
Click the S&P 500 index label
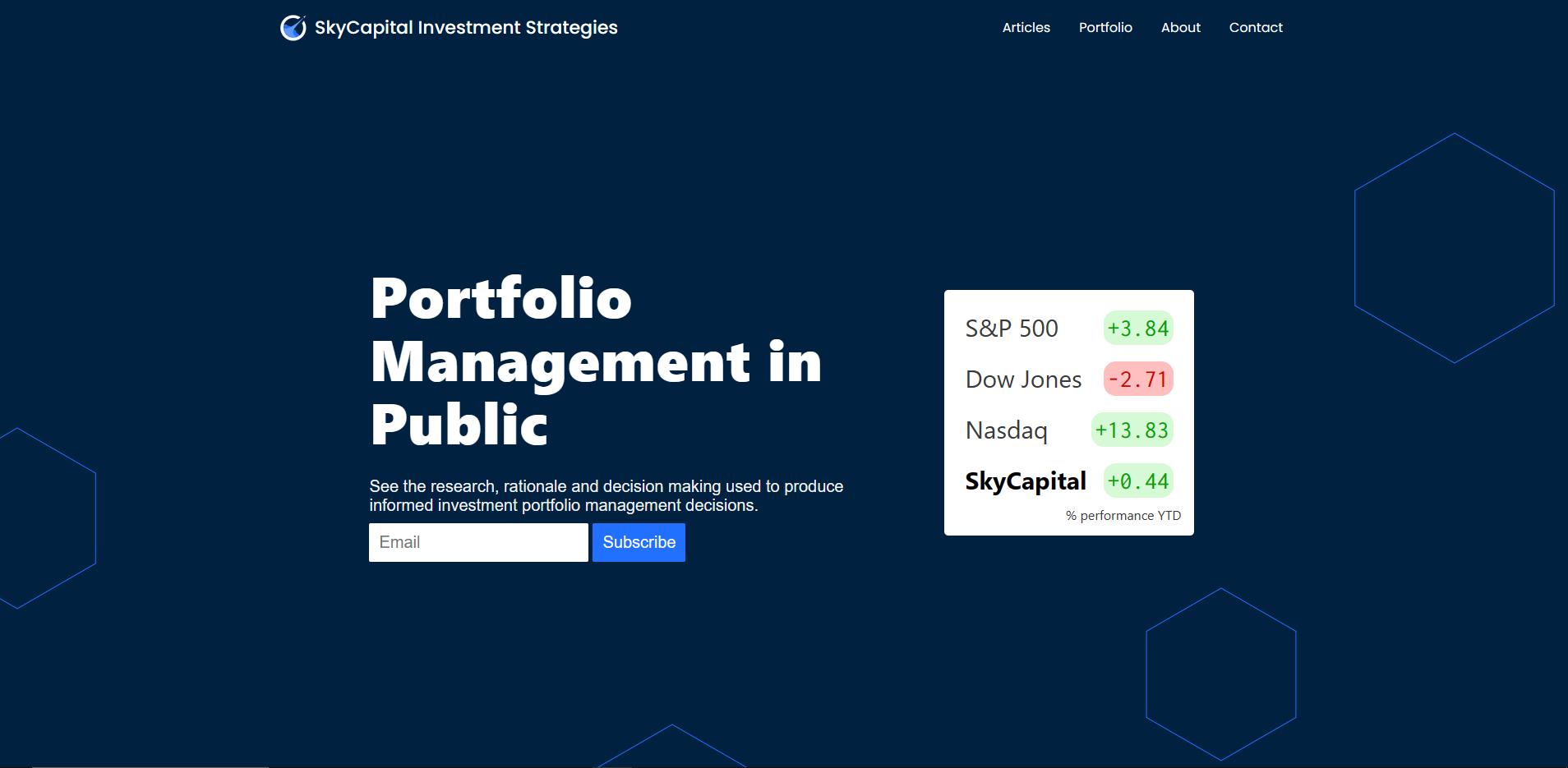(x=1012, y=329)
